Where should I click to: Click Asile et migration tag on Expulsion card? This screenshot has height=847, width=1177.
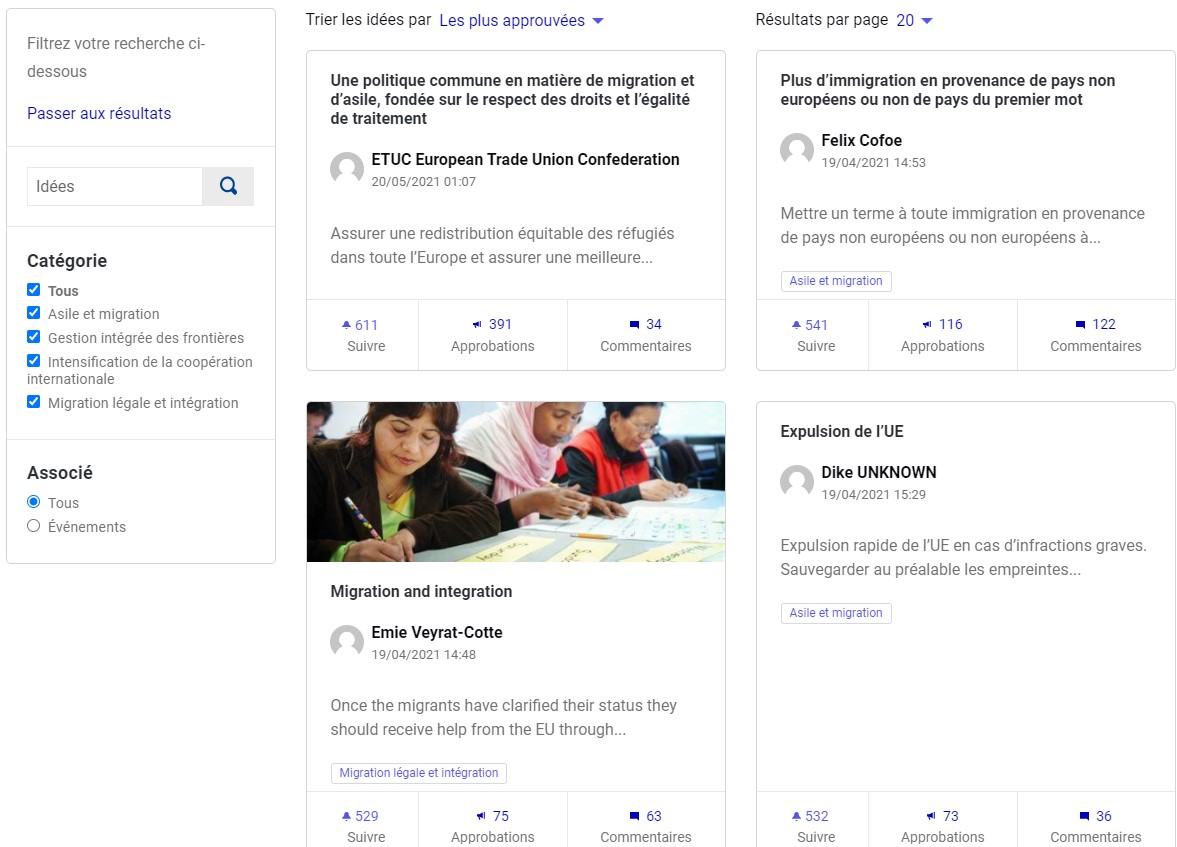(836, 613)
